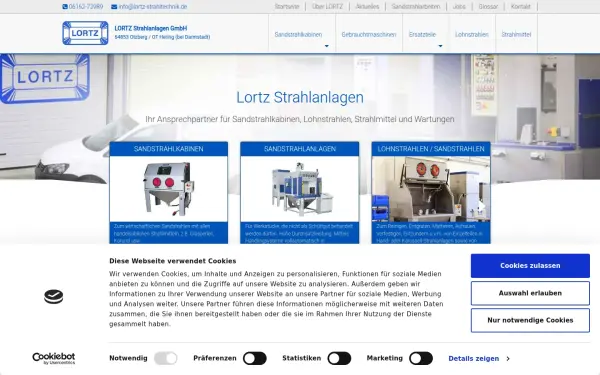Screen dimensions: 600x375
Task: Click the Sandstrahlanlagen machine image
Action: point(300,189)
